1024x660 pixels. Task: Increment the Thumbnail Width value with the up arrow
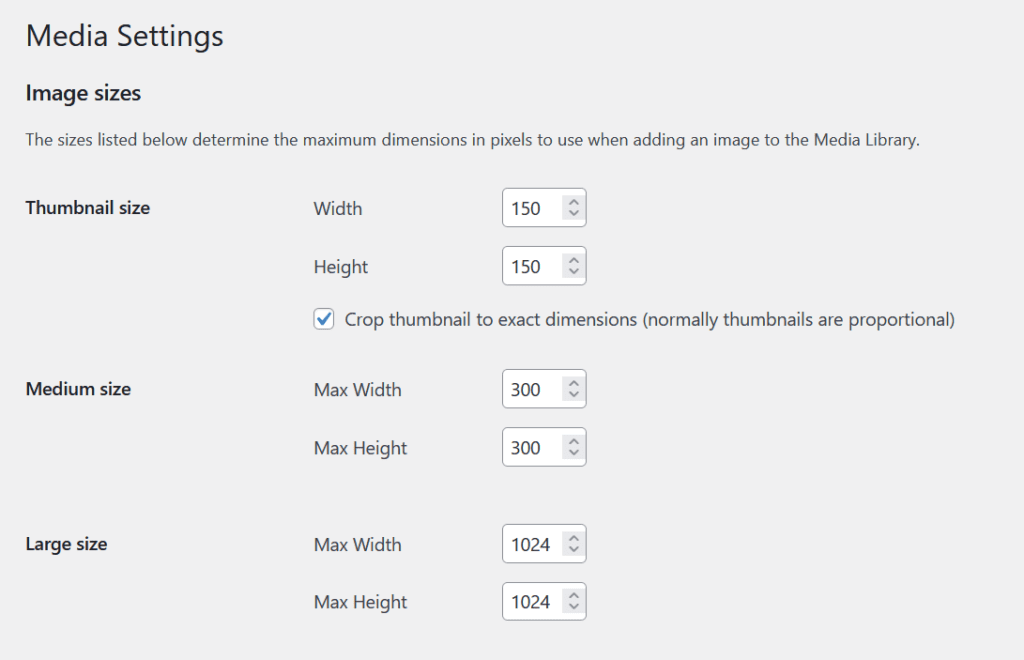click(x=574, y=201)
